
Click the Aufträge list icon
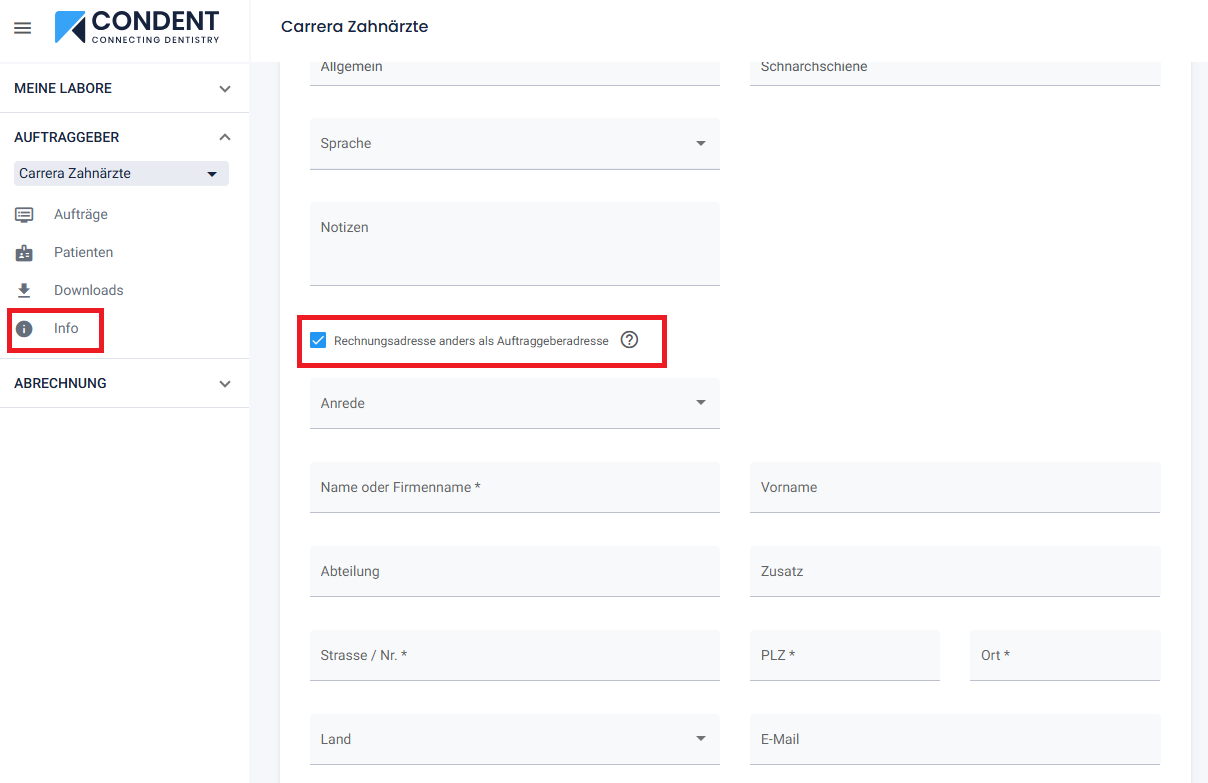coord(24,214)
